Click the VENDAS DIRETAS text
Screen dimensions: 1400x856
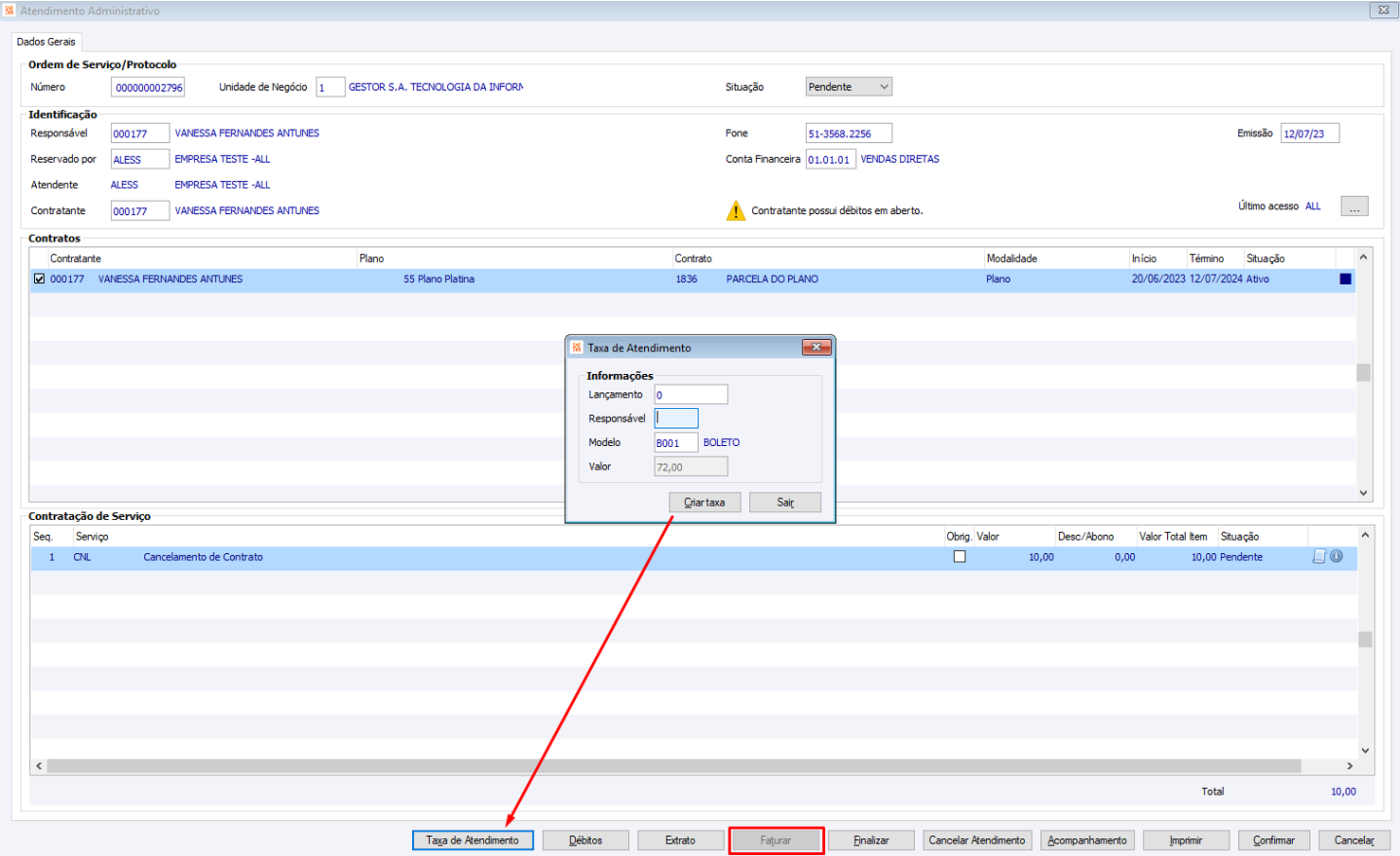(900, 159)
